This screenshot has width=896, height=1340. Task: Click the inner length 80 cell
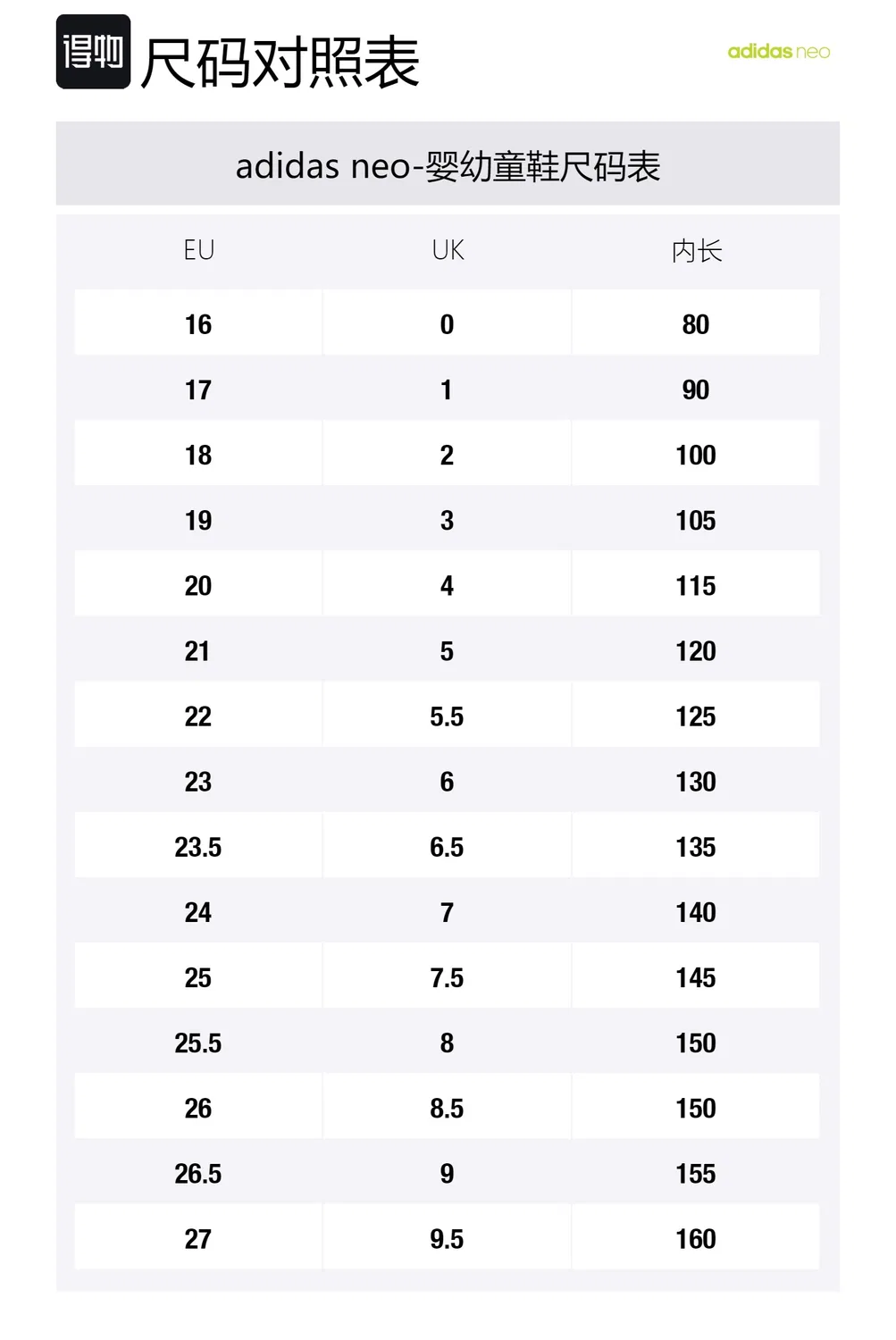pyautogui.click(x=696, y=323)
